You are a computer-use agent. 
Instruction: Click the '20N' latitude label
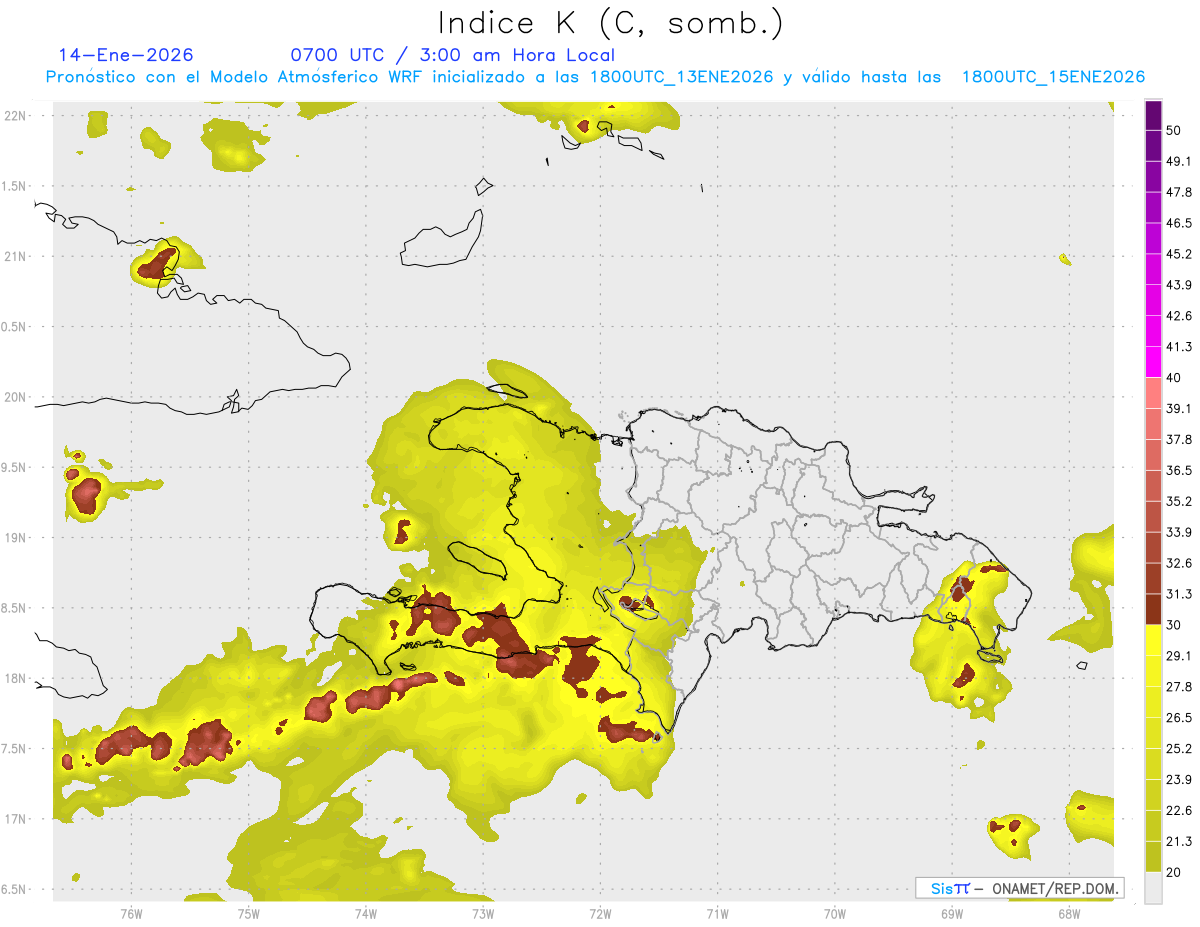[x=17, y=397]
